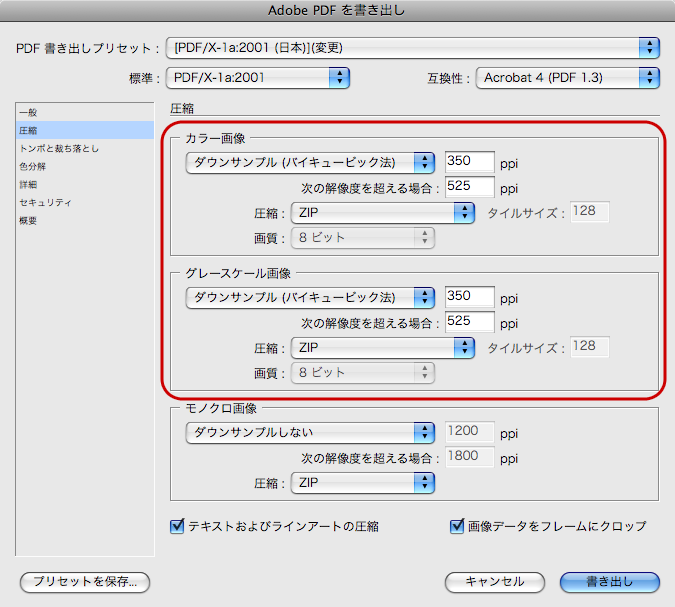Toggle テキストおよびラインアートの圧縮 checkbox
675x607 pixels.
point(177,526)
